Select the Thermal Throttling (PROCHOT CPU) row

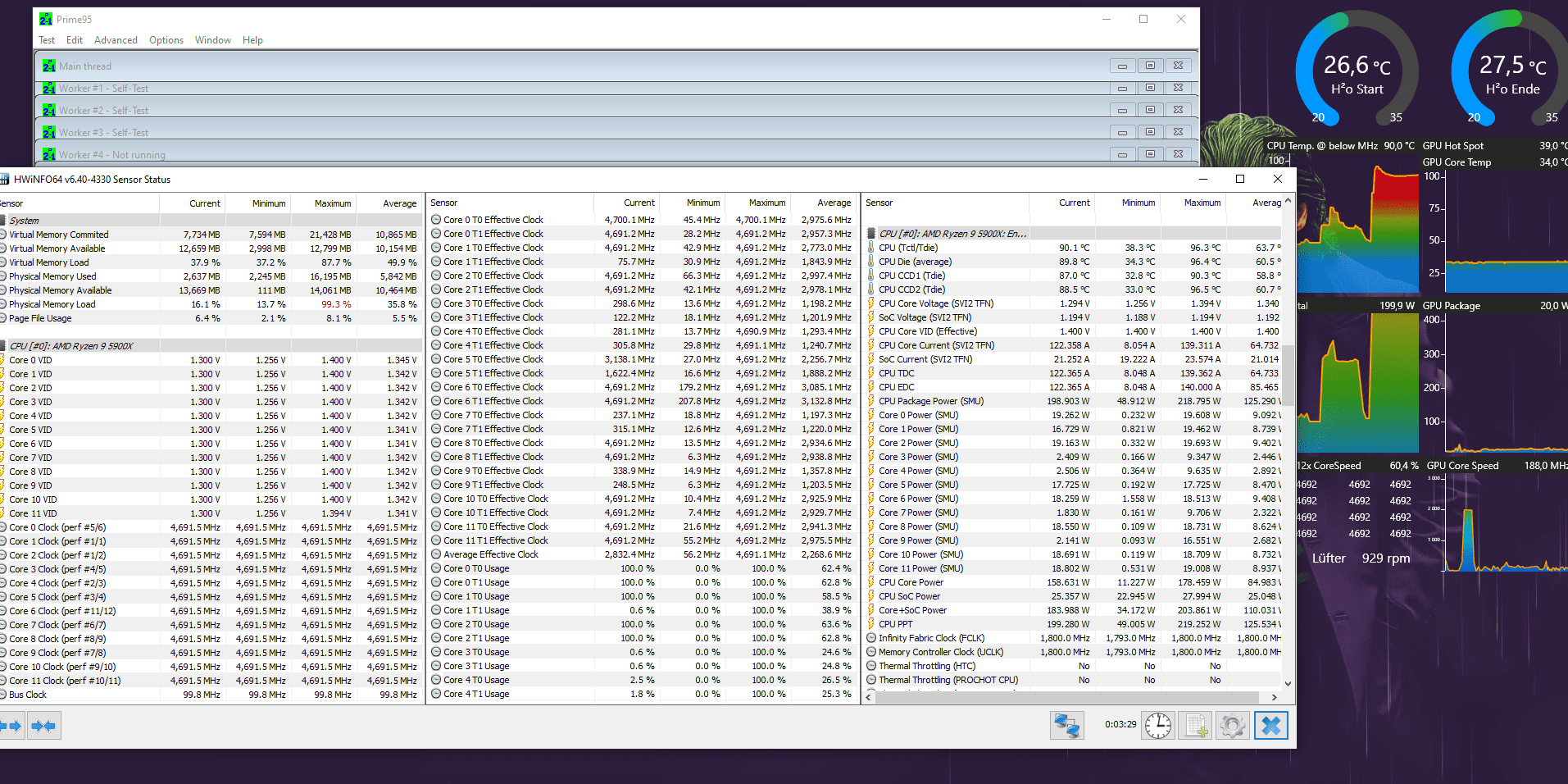click(x=1073, y=680)
